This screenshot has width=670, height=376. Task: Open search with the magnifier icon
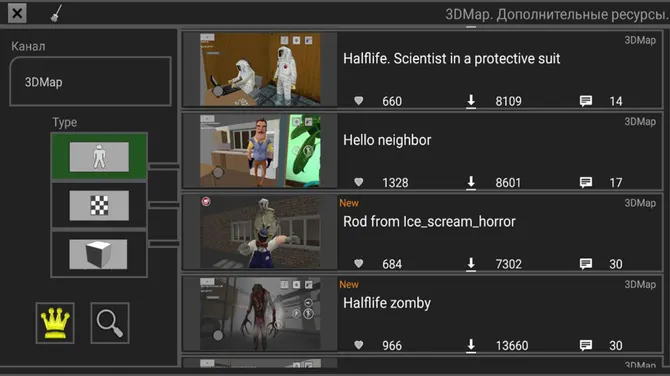[110, 323]
